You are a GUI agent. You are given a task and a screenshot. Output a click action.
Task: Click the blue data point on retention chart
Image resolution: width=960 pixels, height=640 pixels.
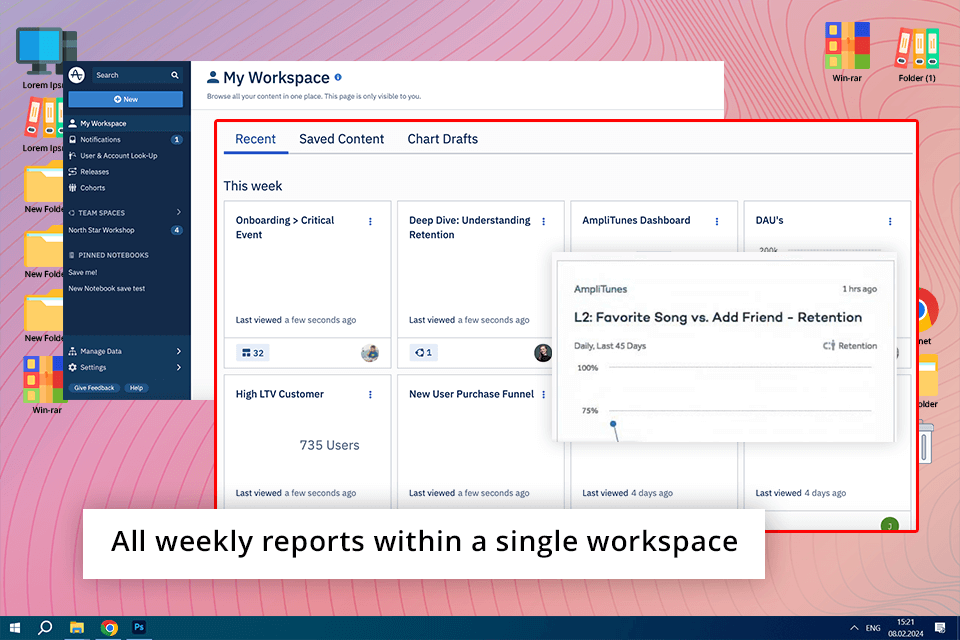[613, 424]
